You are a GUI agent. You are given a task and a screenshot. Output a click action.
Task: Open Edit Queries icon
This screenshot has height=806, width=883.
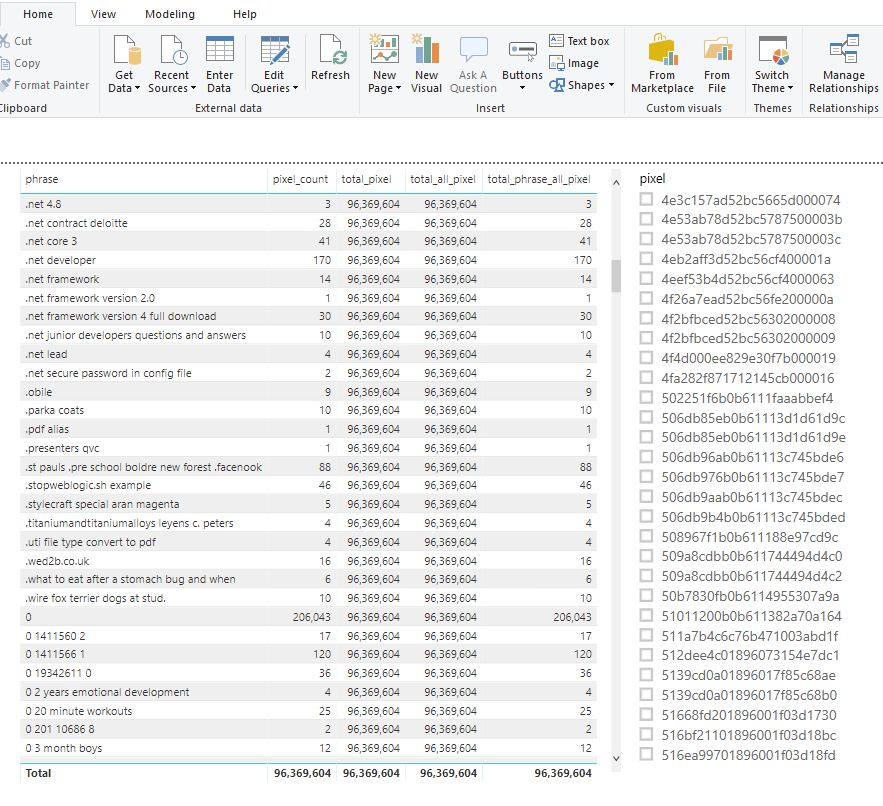275,50
